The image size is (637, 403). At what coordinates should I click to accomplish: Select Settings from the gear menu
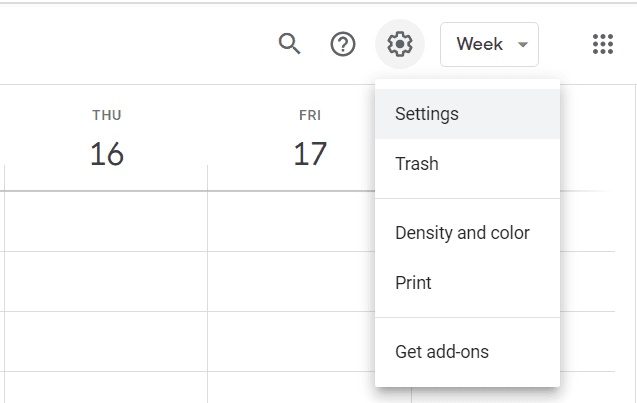(x=427, y=114)
